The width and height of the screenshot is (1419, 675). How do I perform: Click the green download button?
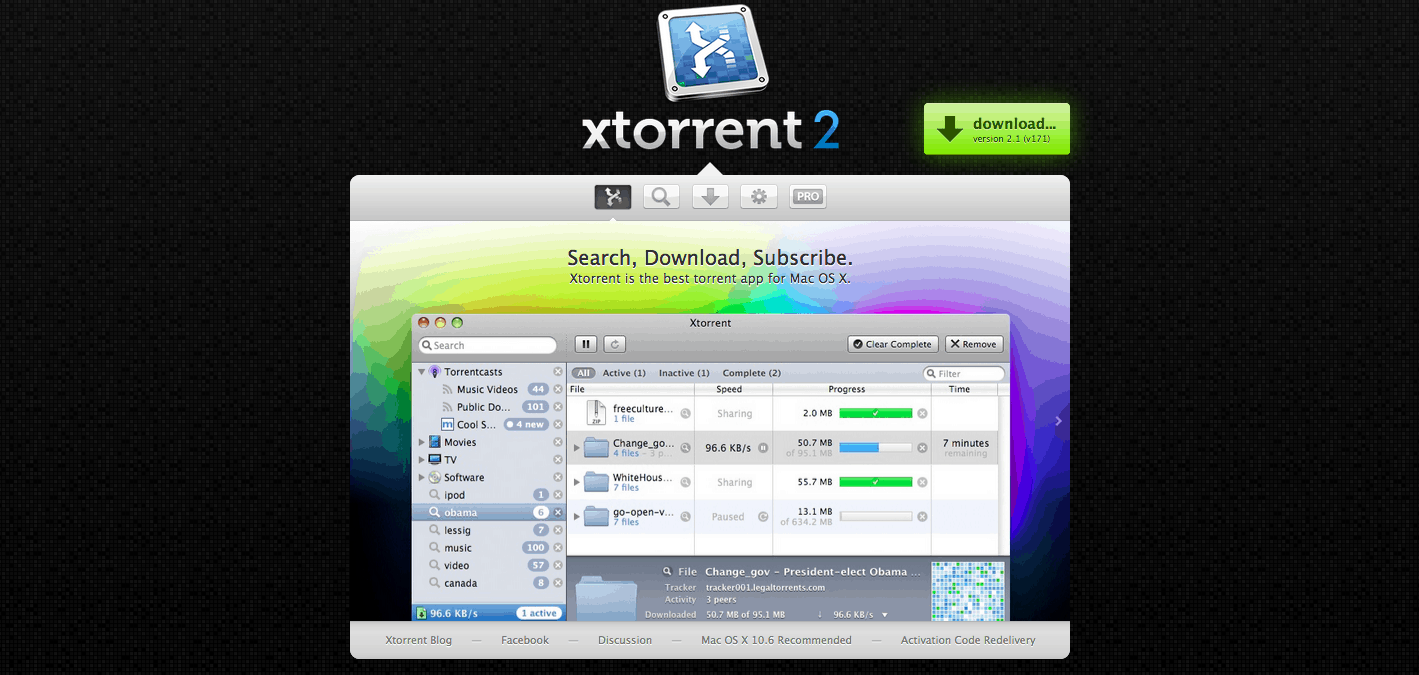point(996,129)
